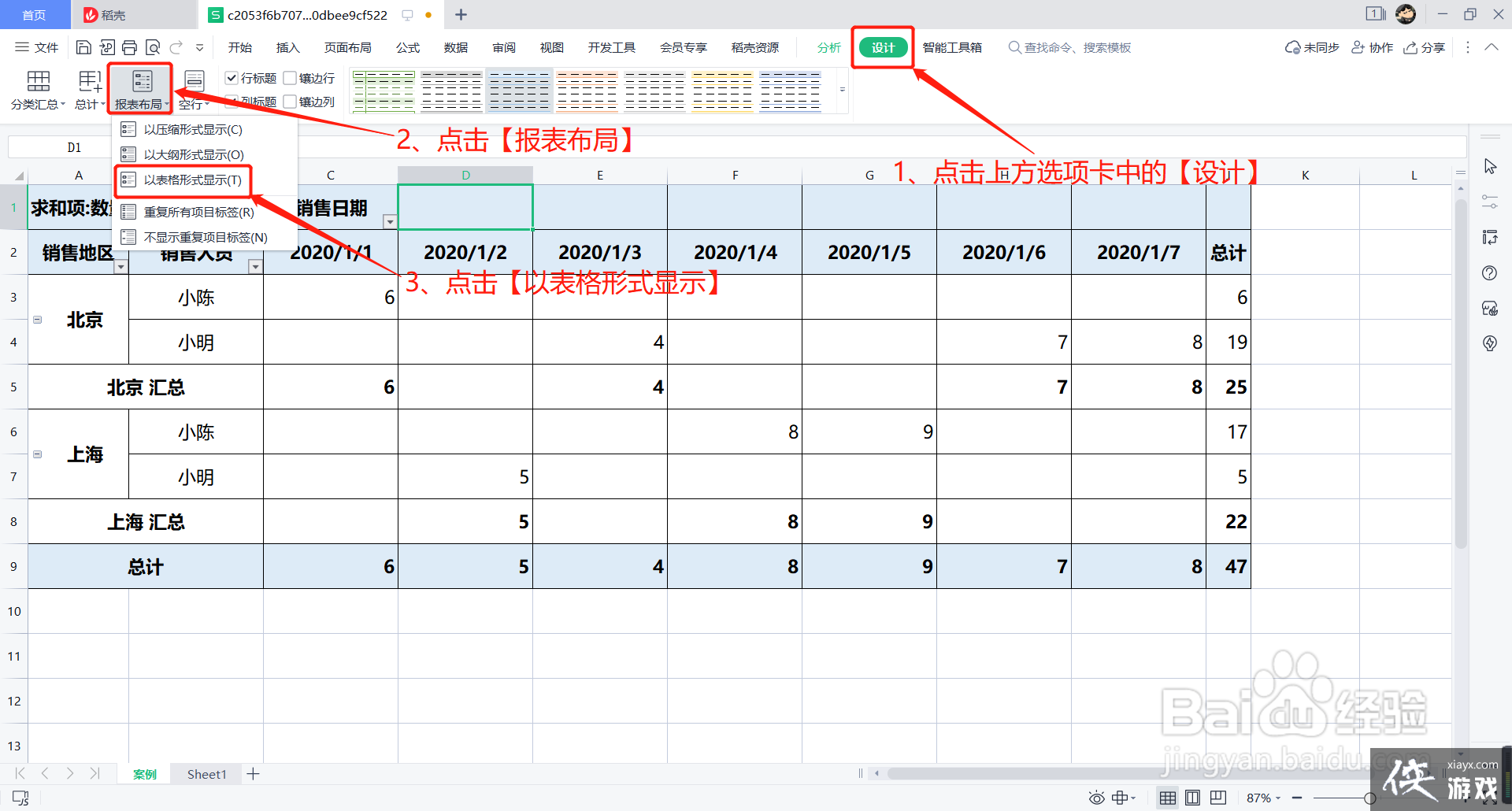Open the 分类汇总 (Subtotals) tool

click(x=38, y=90)
